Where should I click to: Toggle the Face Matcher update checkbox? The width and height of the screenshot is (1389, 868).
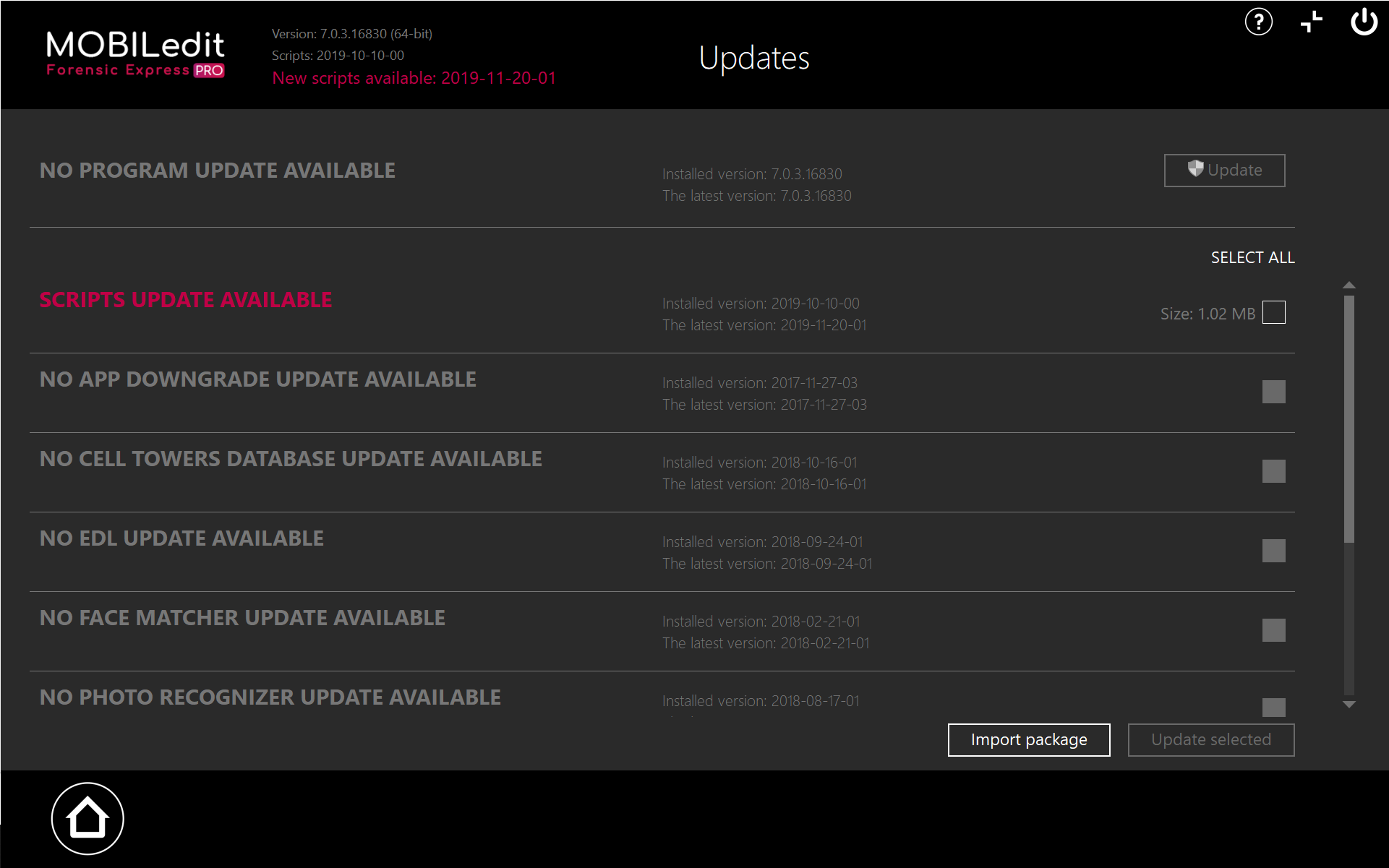(x=1273, y=630)
